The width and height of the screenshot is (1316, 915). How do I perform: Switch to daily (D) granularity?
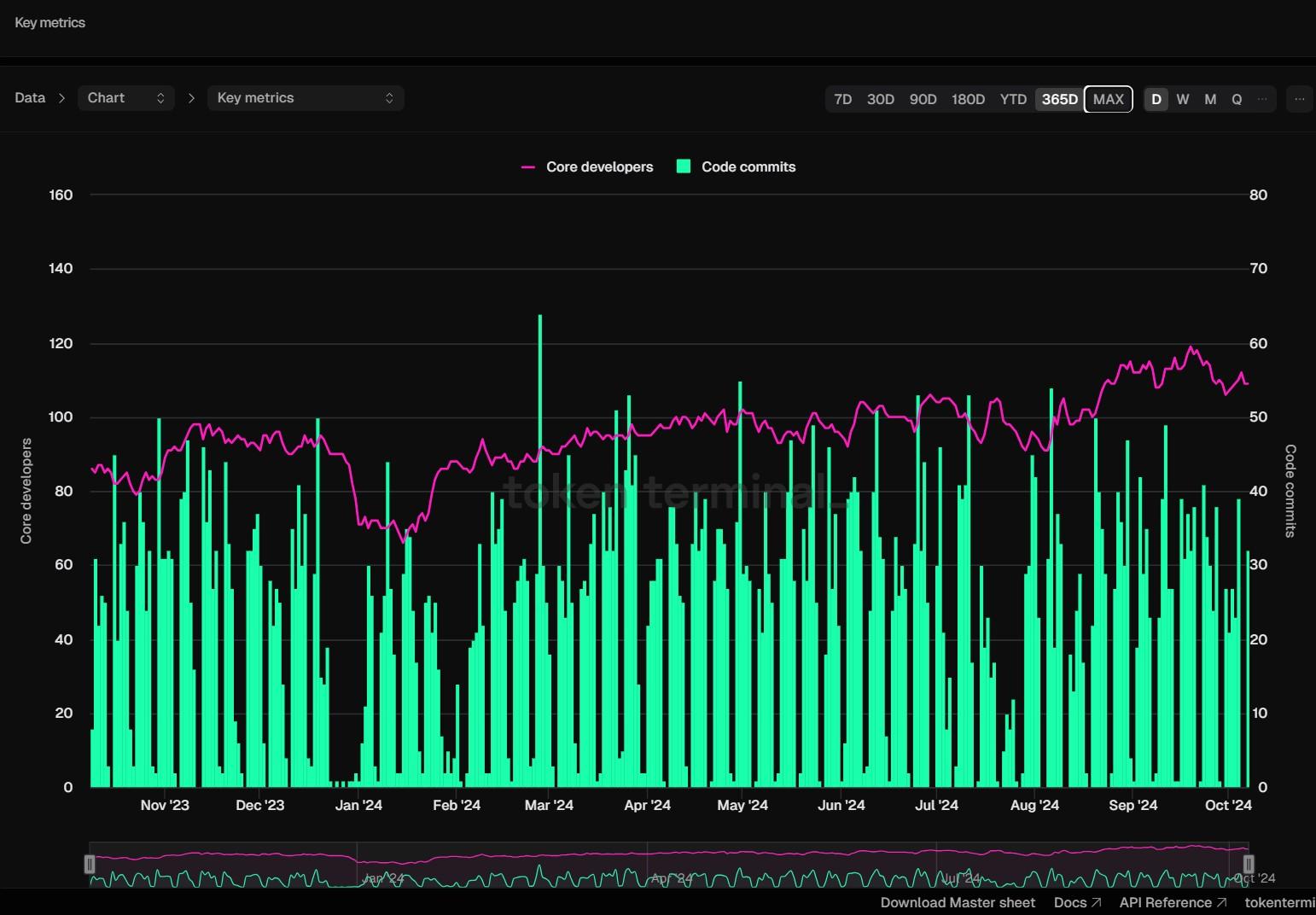(1156, 99)
